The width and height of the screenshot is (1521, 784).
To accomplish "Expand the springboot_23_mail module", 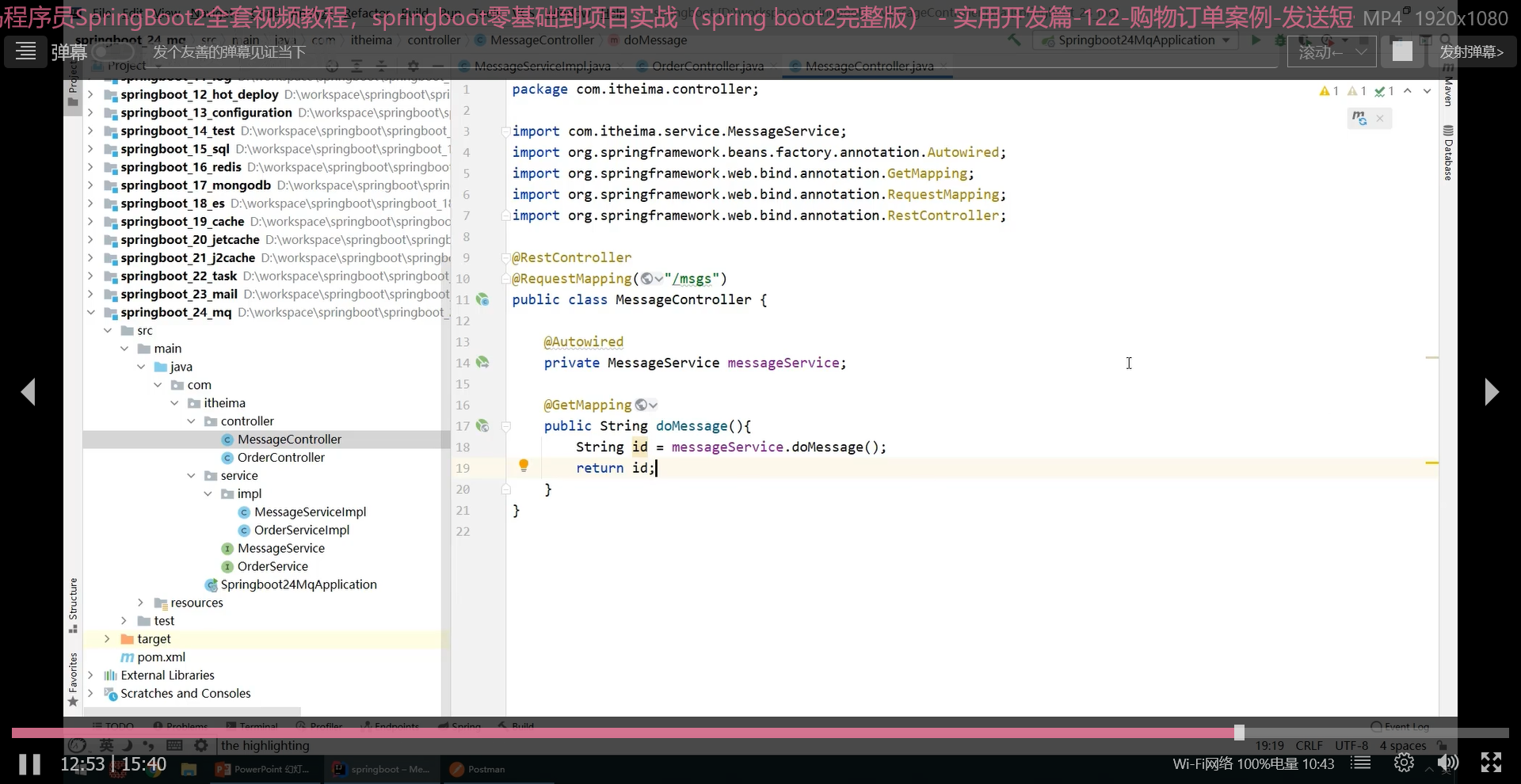I will 90,294.
